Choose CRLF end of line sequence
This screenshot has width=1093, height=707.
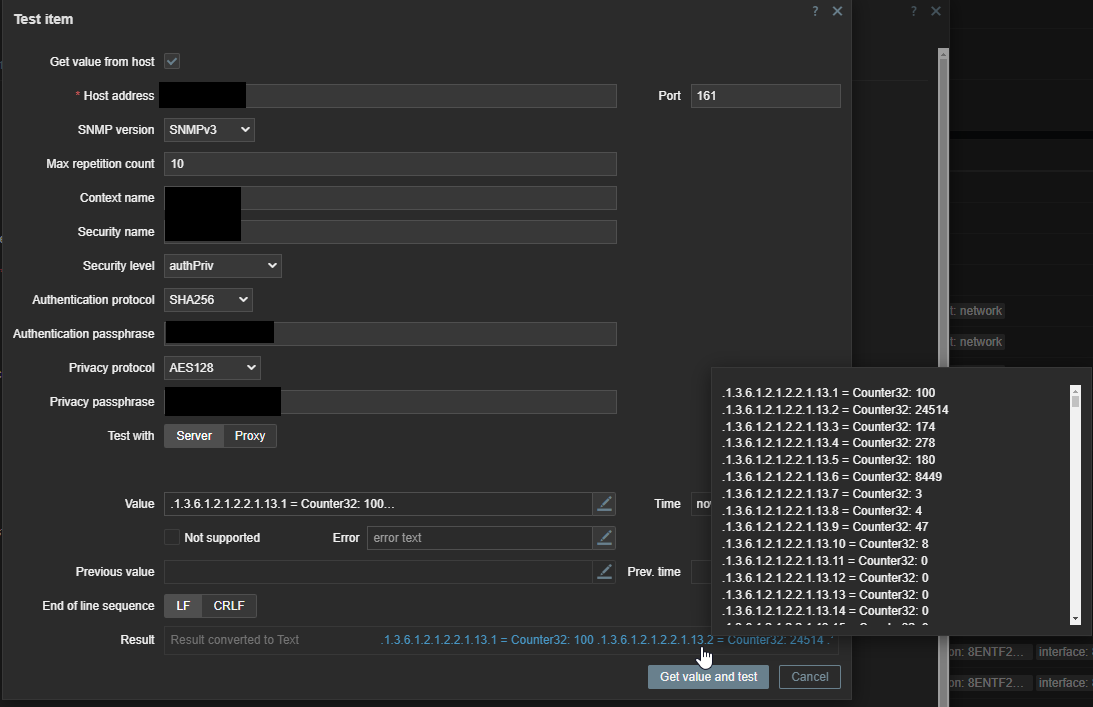point(229,606)
